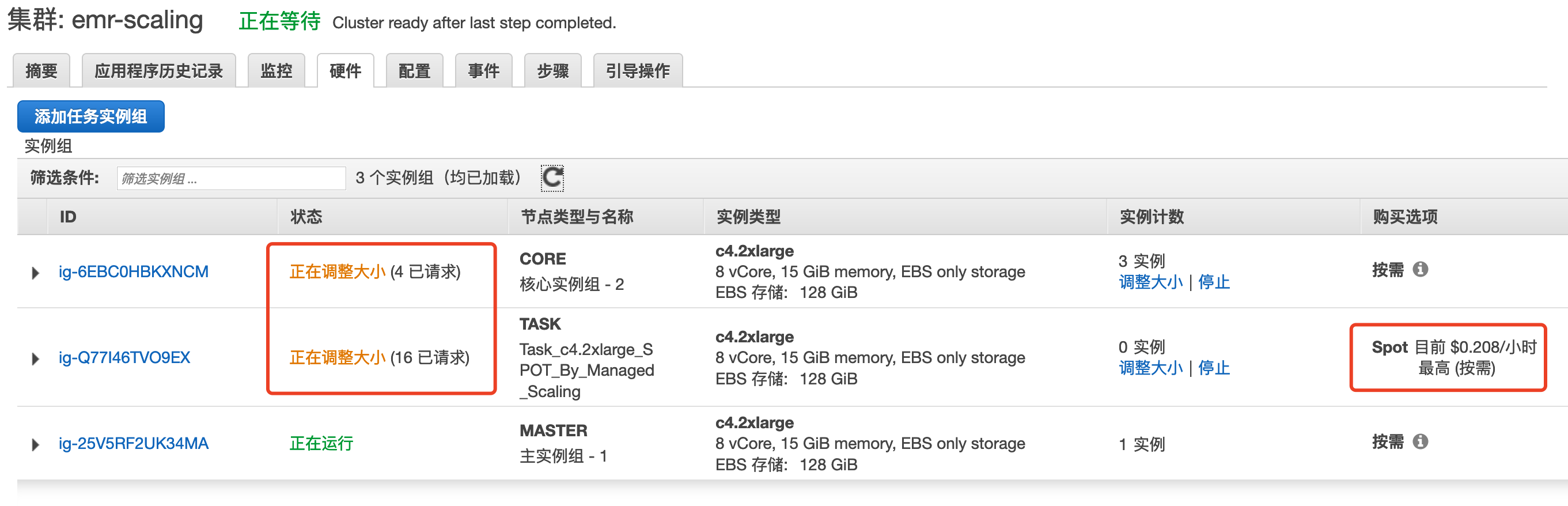Expand the ig-Q77I46TVO9EX instance group row
1568x506 pixels.
pyautogui.click(x=35, y=358)
